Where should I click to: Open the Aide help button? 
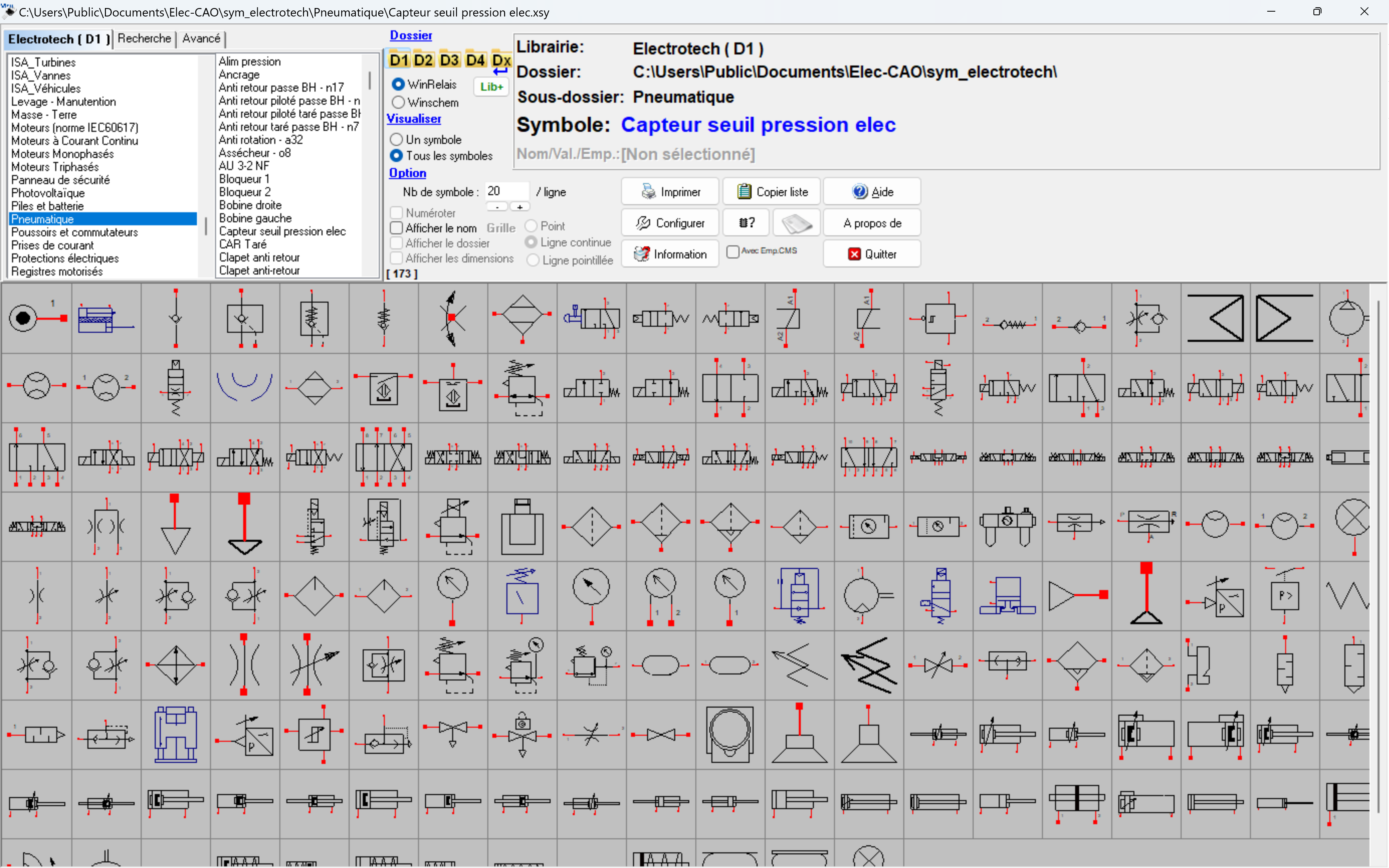pyautogui.click(x=872, y=192)
